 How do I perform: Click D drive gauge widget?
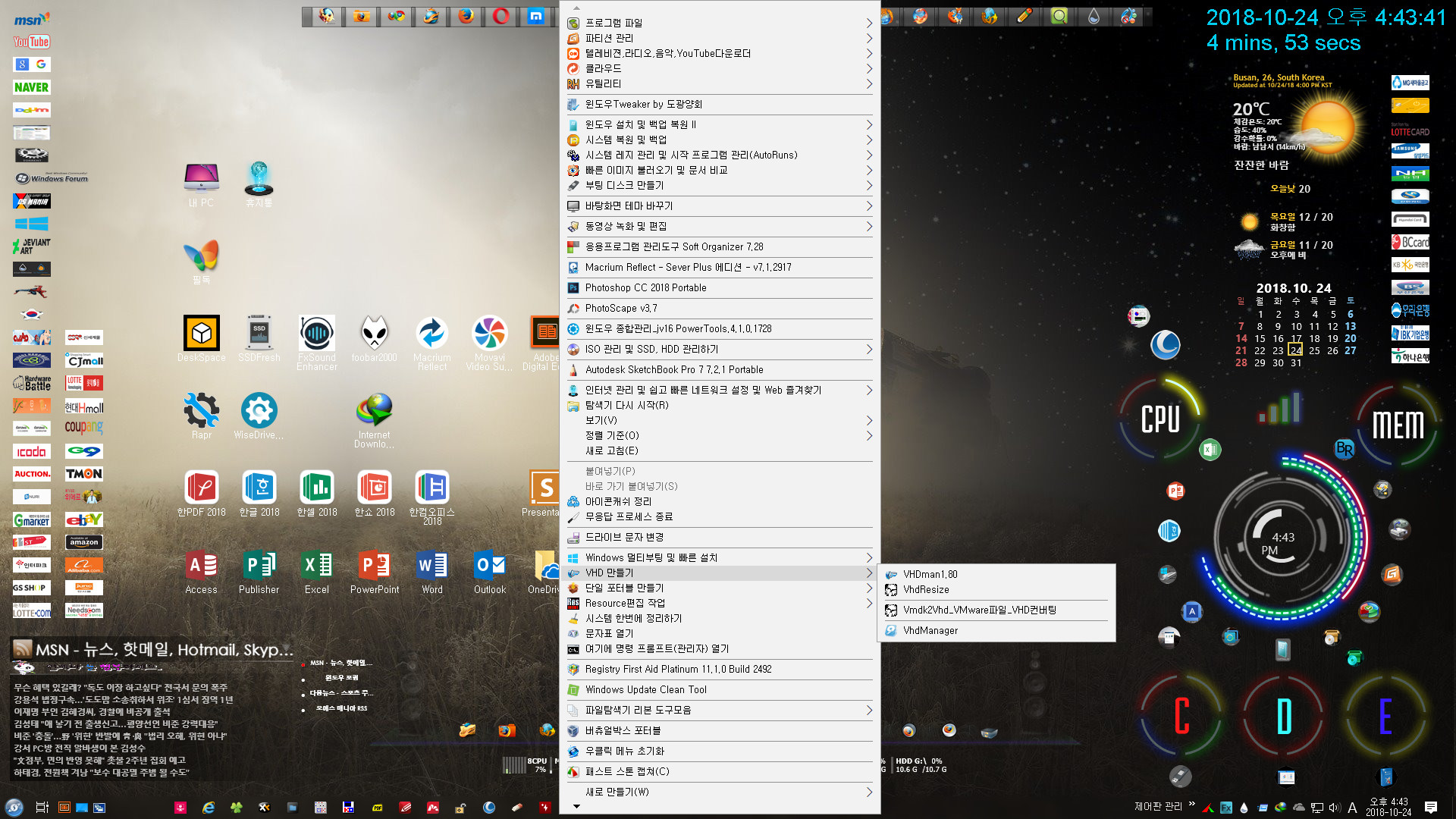pos(1283,715)
